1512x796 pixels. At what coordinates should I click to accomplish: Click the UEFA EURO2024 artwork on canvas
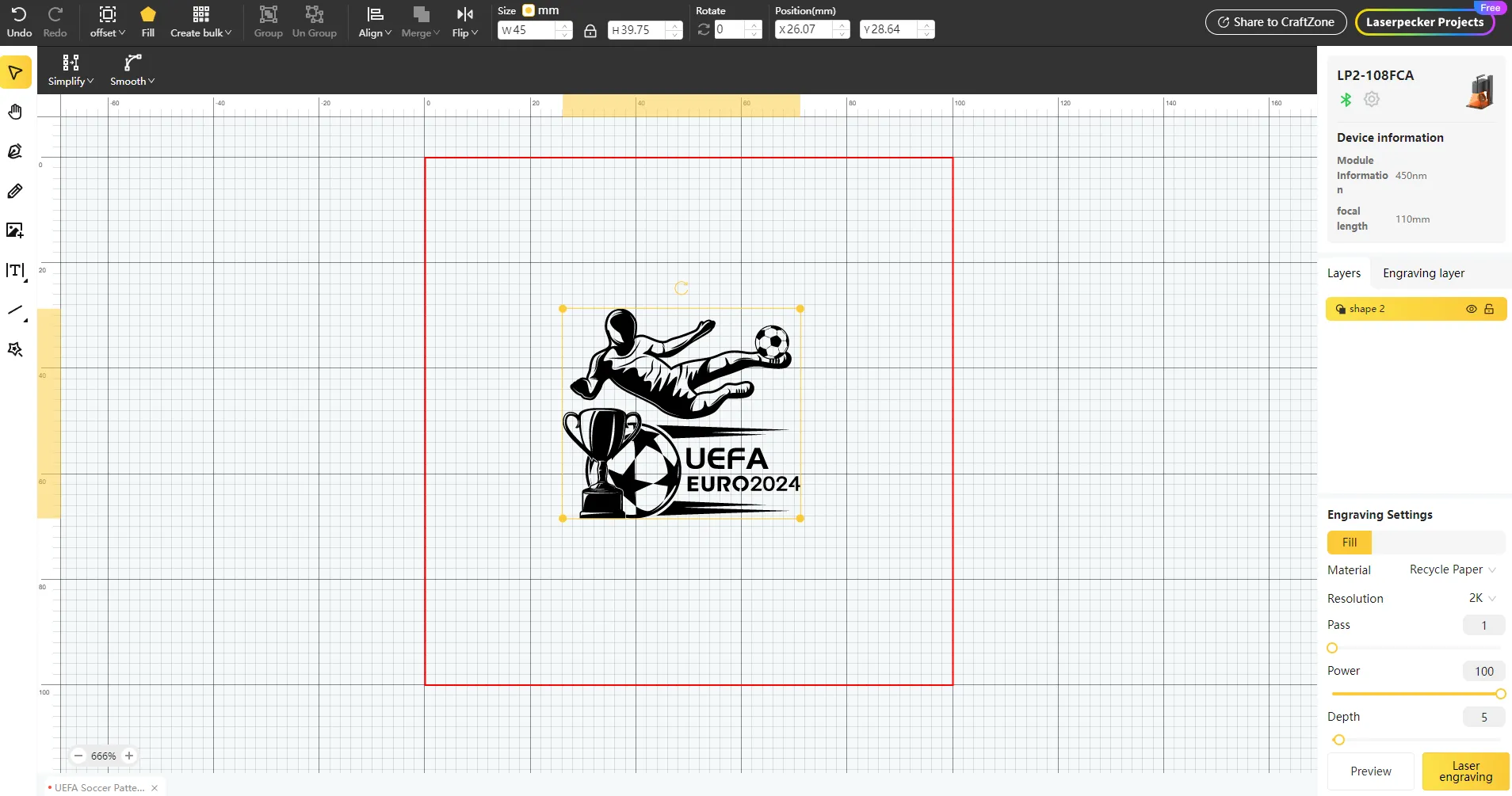(682, 413)
